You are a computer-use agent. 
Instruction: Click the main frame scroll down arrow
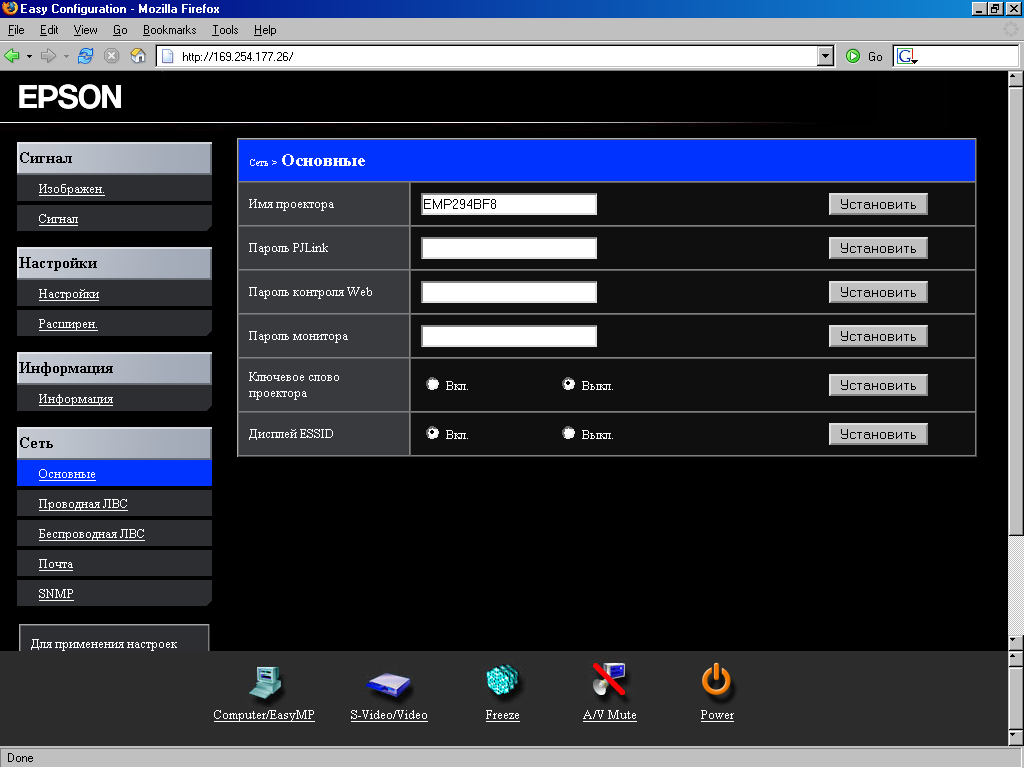click(1016, 641)
